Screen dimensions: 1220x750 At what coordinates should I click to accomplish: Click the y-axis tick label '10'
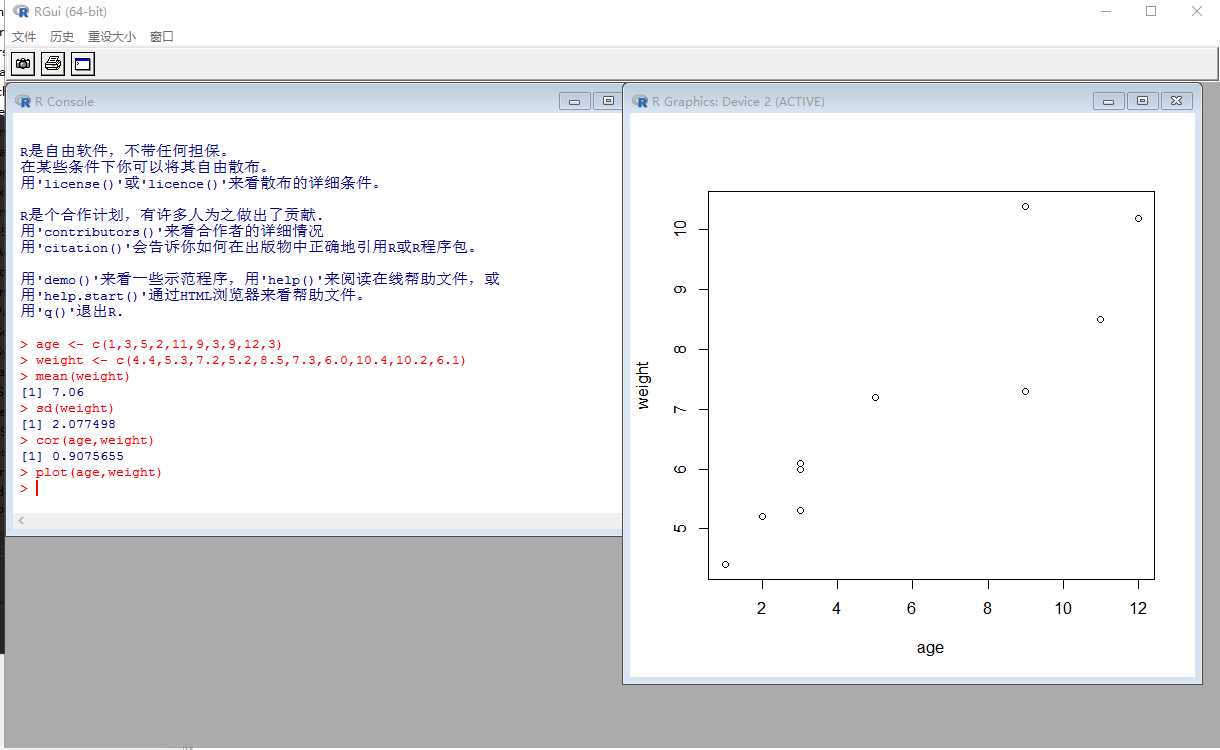(682, 229)
